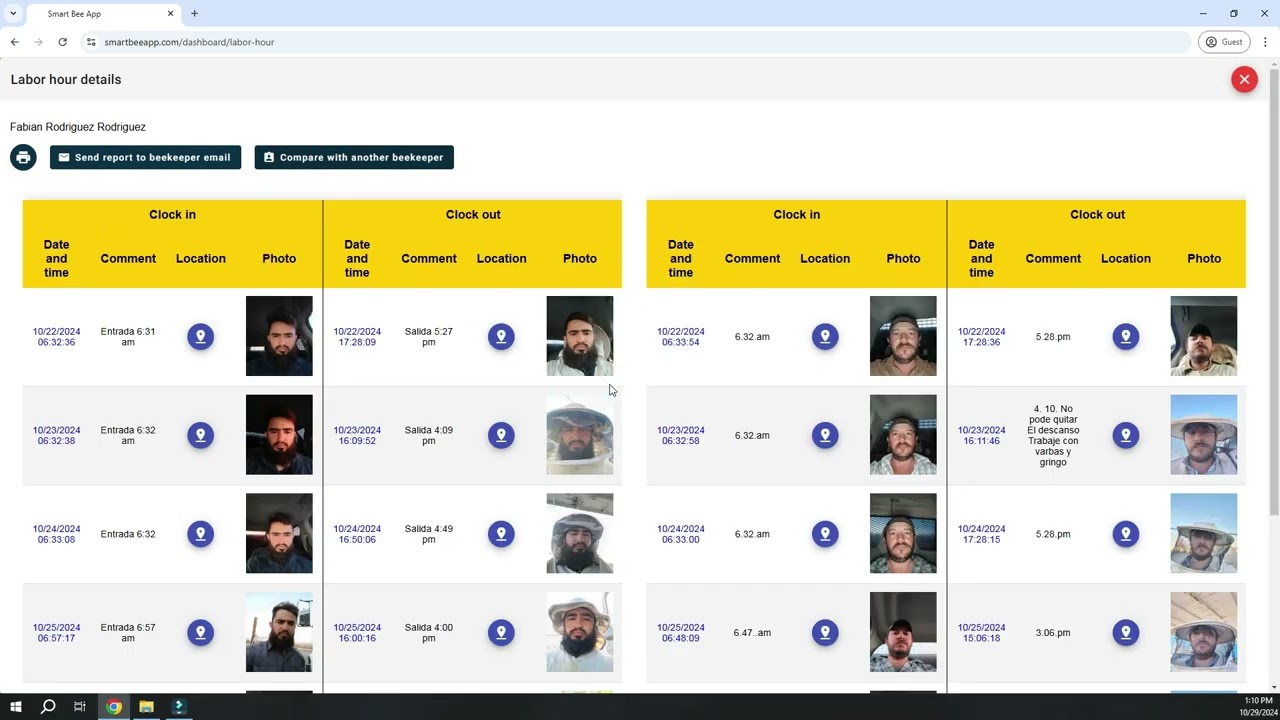Select the Smart Bee App tab
Screen dimensions: 1280x720
click(102, 14)
